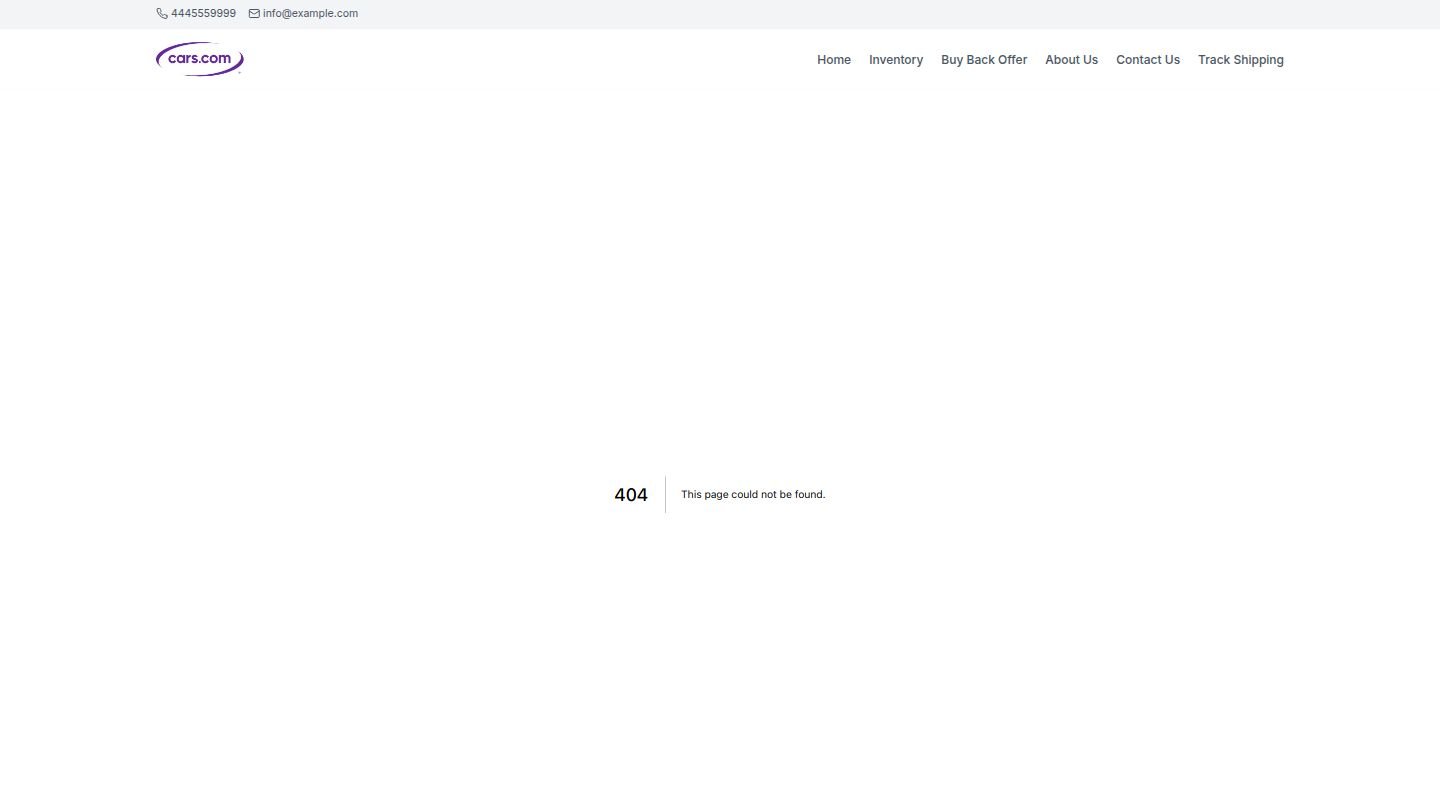Open the About Us page
Viewport: 1440px width, 810px height.
[x=1071, y=60]
